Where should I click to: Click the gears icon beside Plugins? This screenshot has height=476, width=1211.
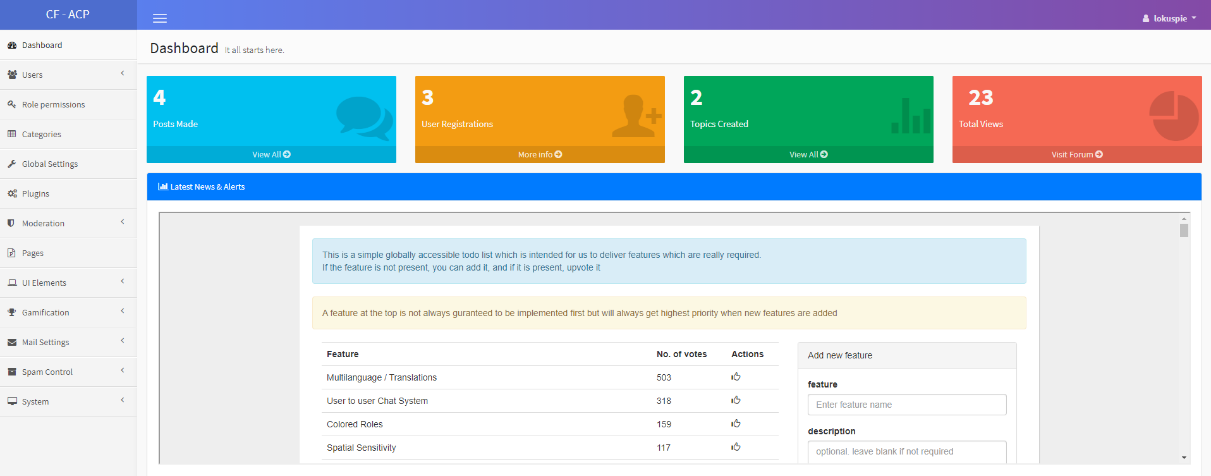[x=12, y=193]
